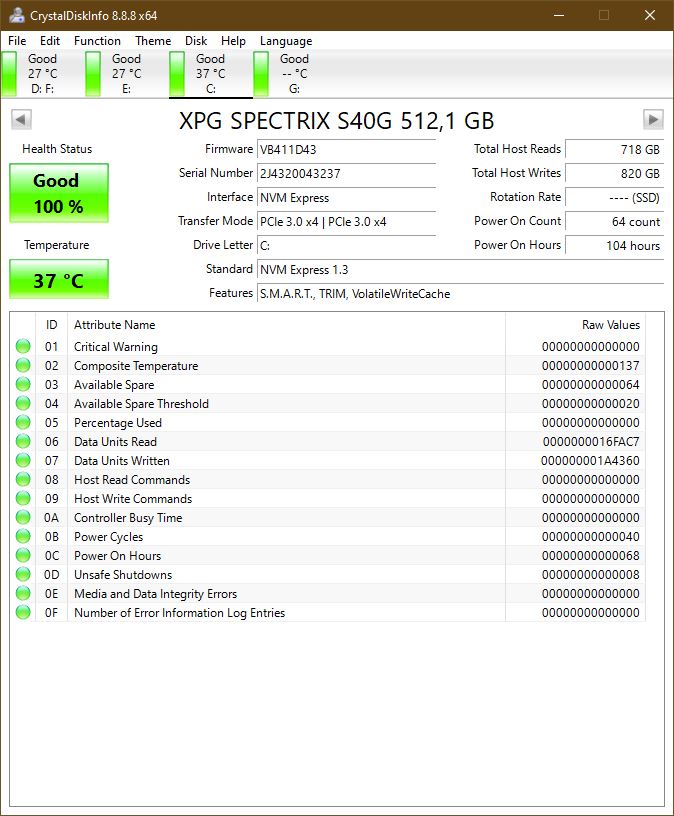The height and width of the screenshot is (816, 674).
Task: Select the Critical Warning attribute name
Action: pyautogui.click(x=116, y=347)
